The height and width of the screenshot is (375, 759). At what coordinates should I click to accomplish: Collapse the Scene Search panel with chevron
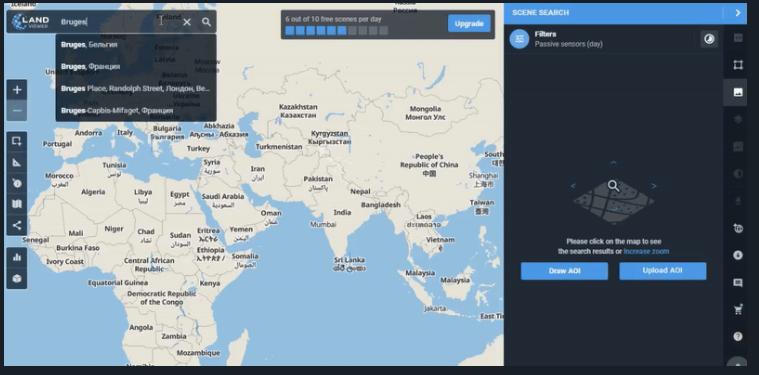[x=738, y=13]
